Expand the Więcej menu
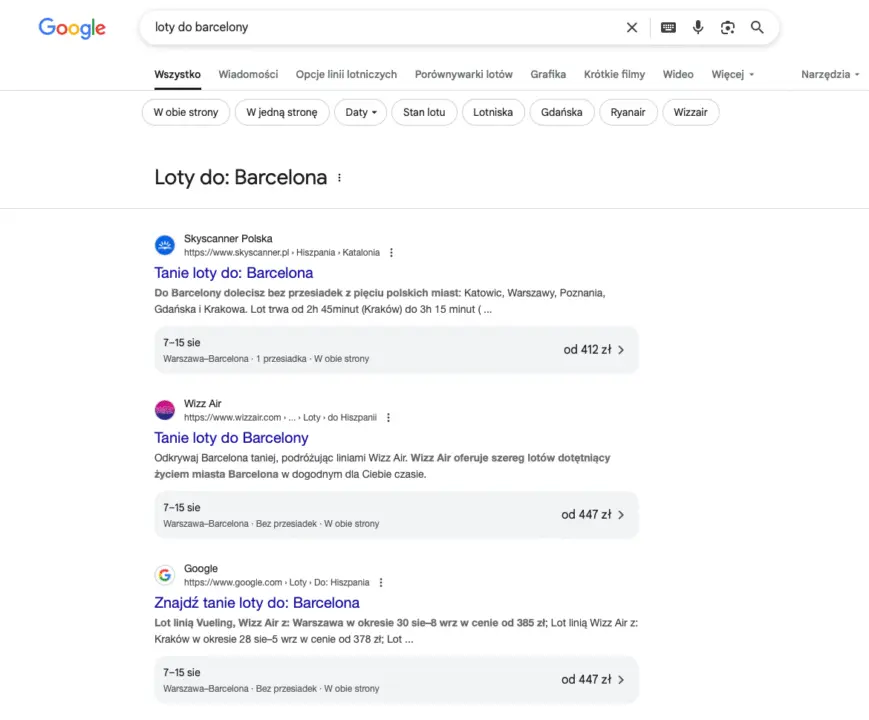Image resolution: width=869 pixels, height=720 pixels. pos(733,74)
